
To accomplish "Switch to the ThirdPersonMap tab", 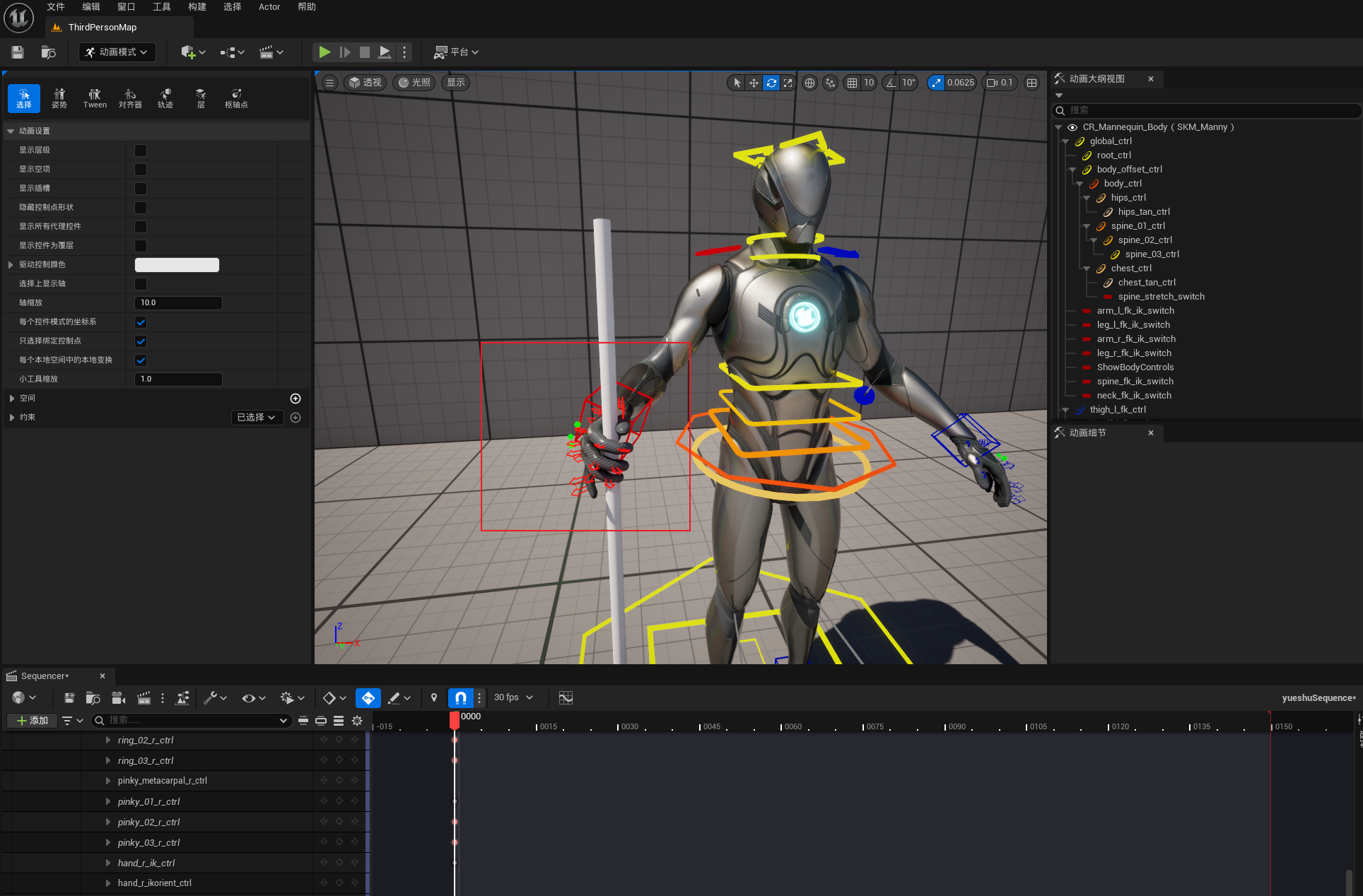I will pyautogui.click(x=102, y=27).
